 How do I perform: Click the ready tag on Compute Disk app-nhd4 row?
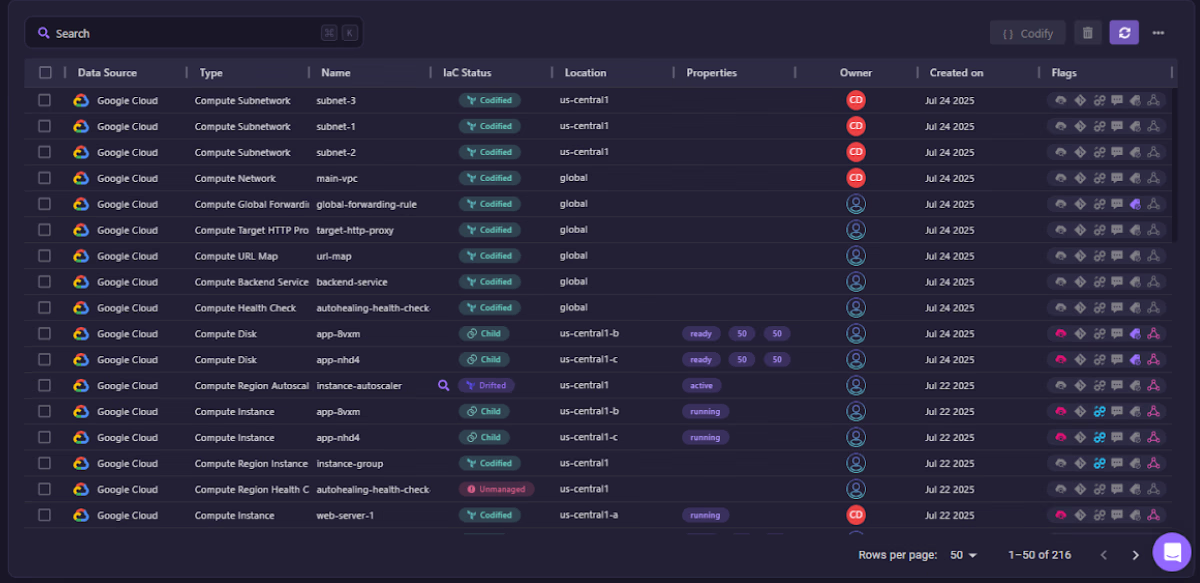(701, 359)
